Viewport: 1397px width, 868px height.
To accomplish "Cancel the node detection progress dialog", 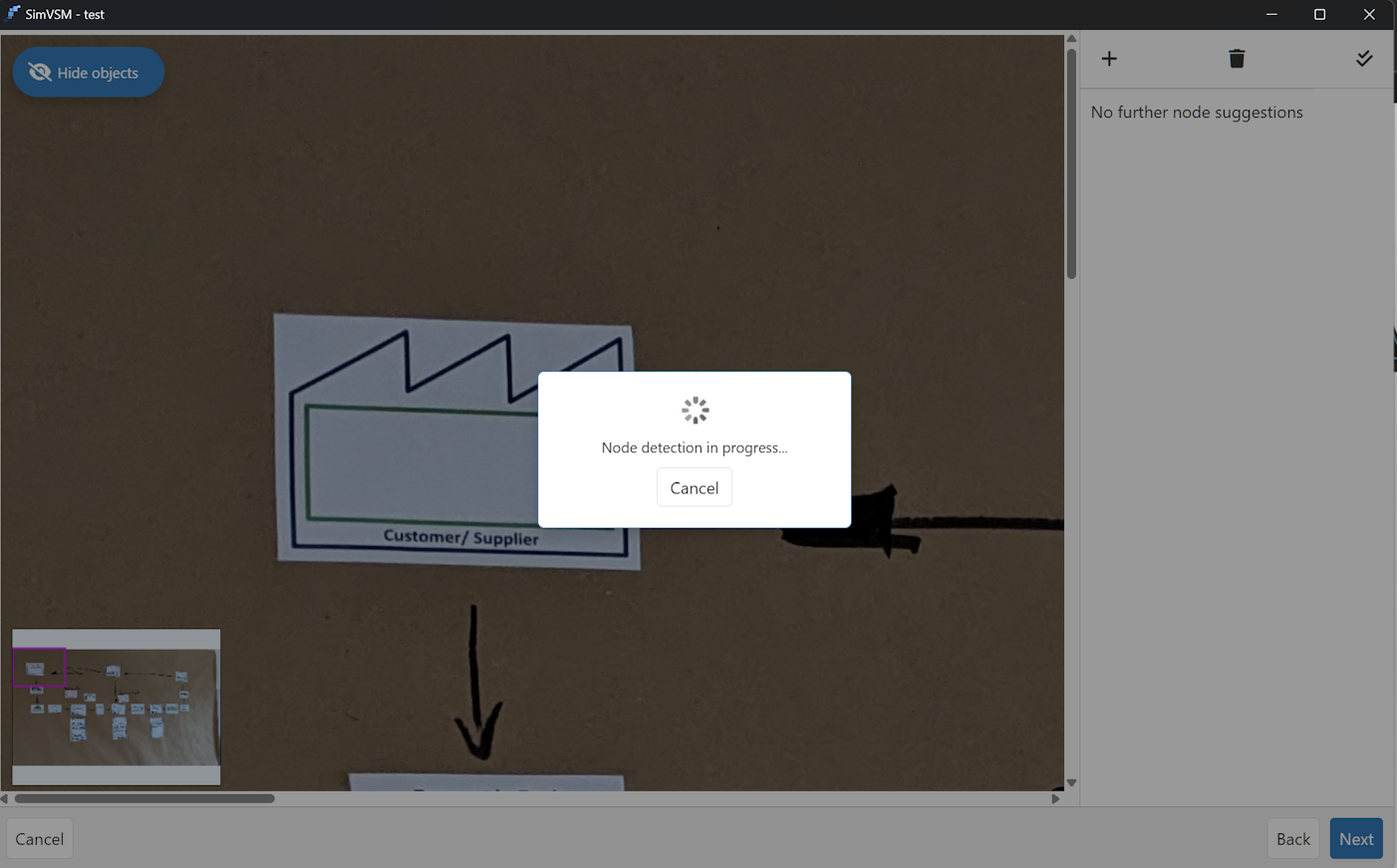I will coord(694,487).
